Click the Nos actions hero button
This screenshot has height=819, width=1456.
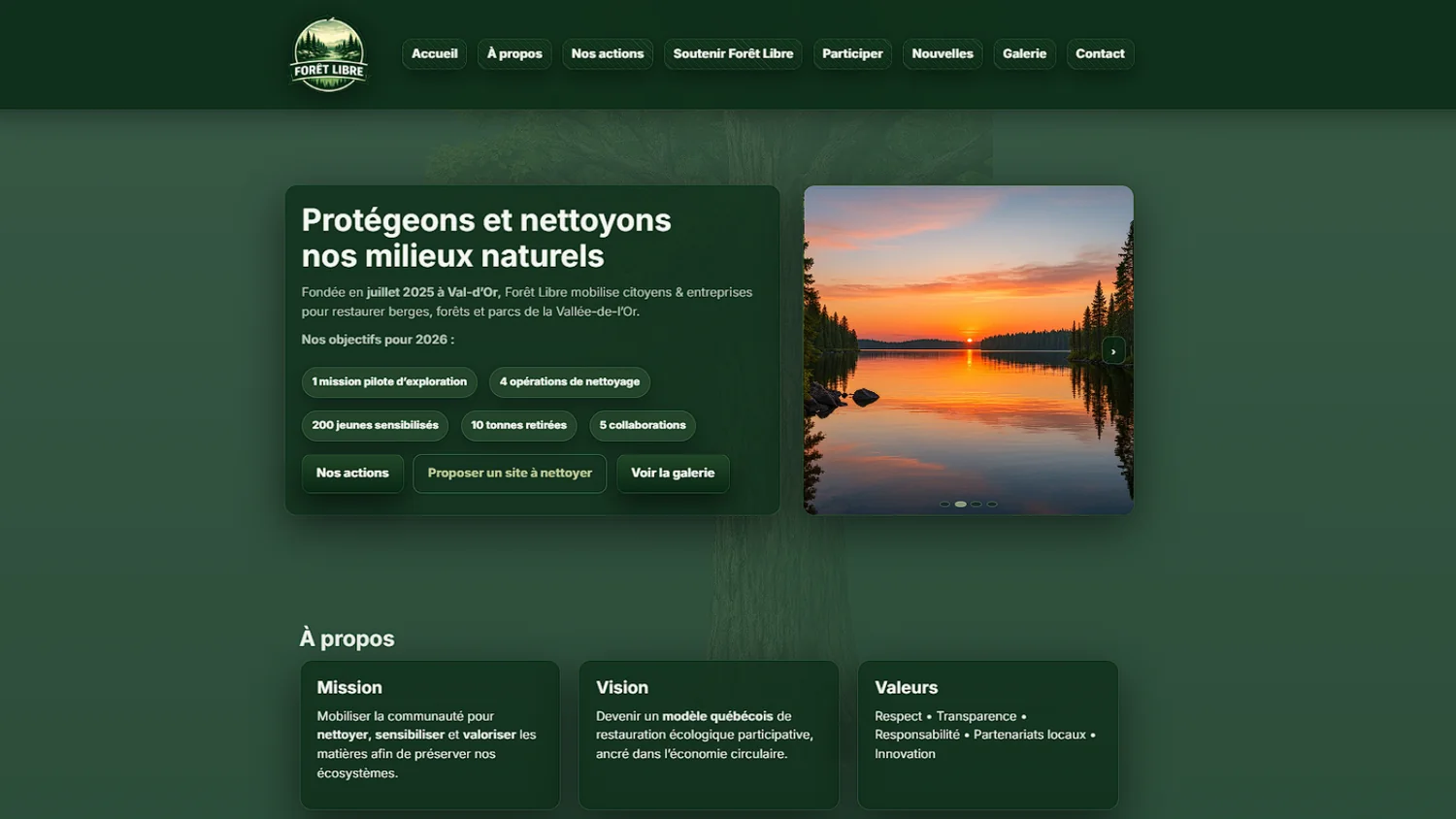tap(352, 474)
